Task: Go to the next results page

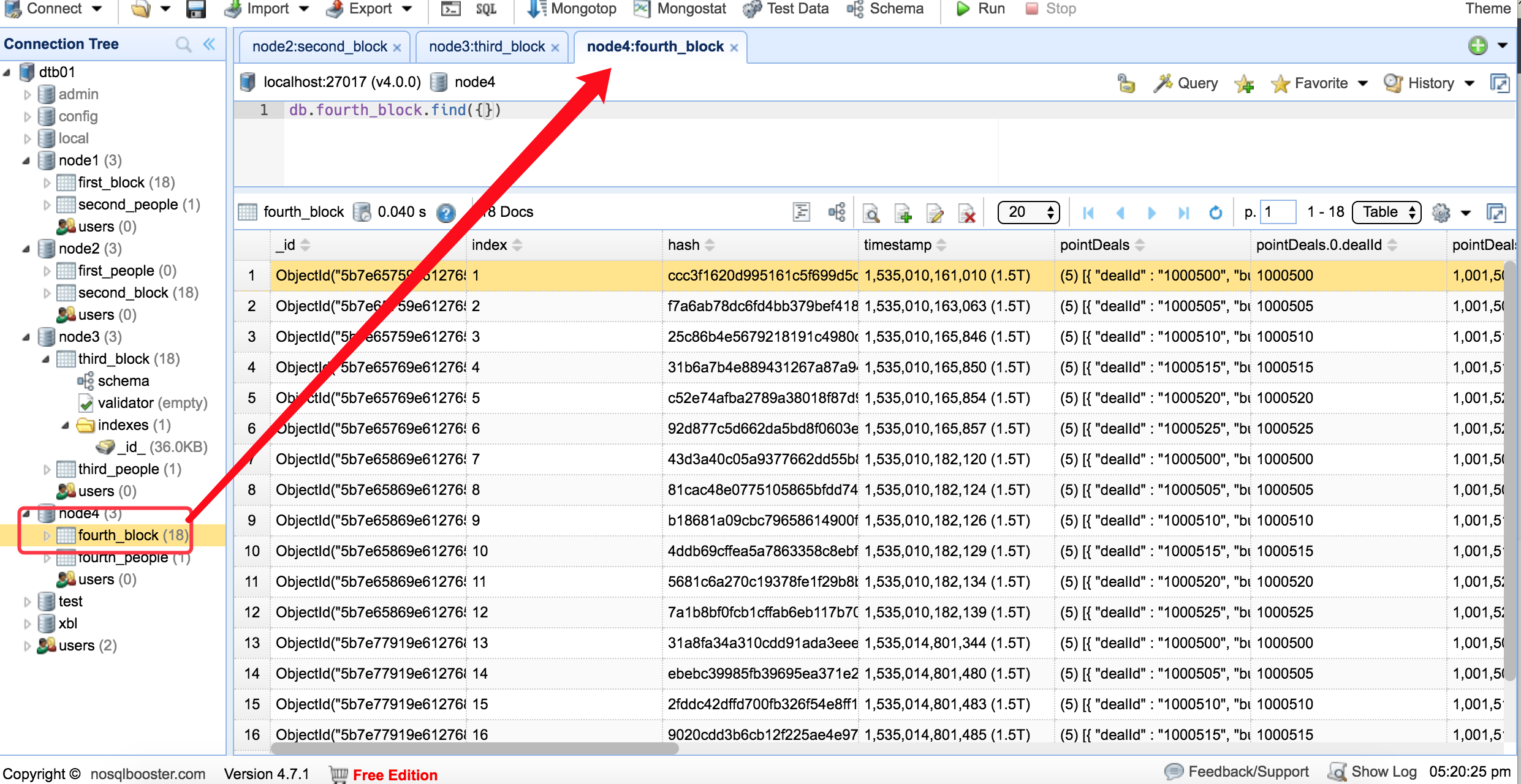Action: pos(1152,213)
